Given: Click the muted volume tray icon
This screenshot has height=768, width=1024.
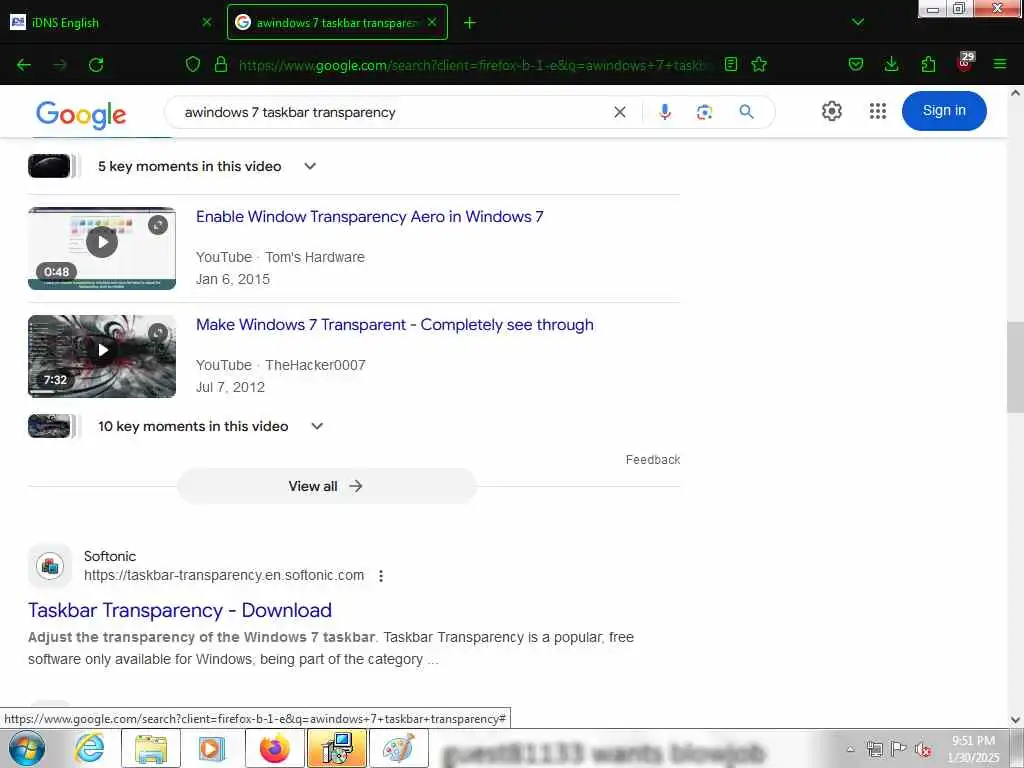Looking at the screenshot, I should click(923, 749).
